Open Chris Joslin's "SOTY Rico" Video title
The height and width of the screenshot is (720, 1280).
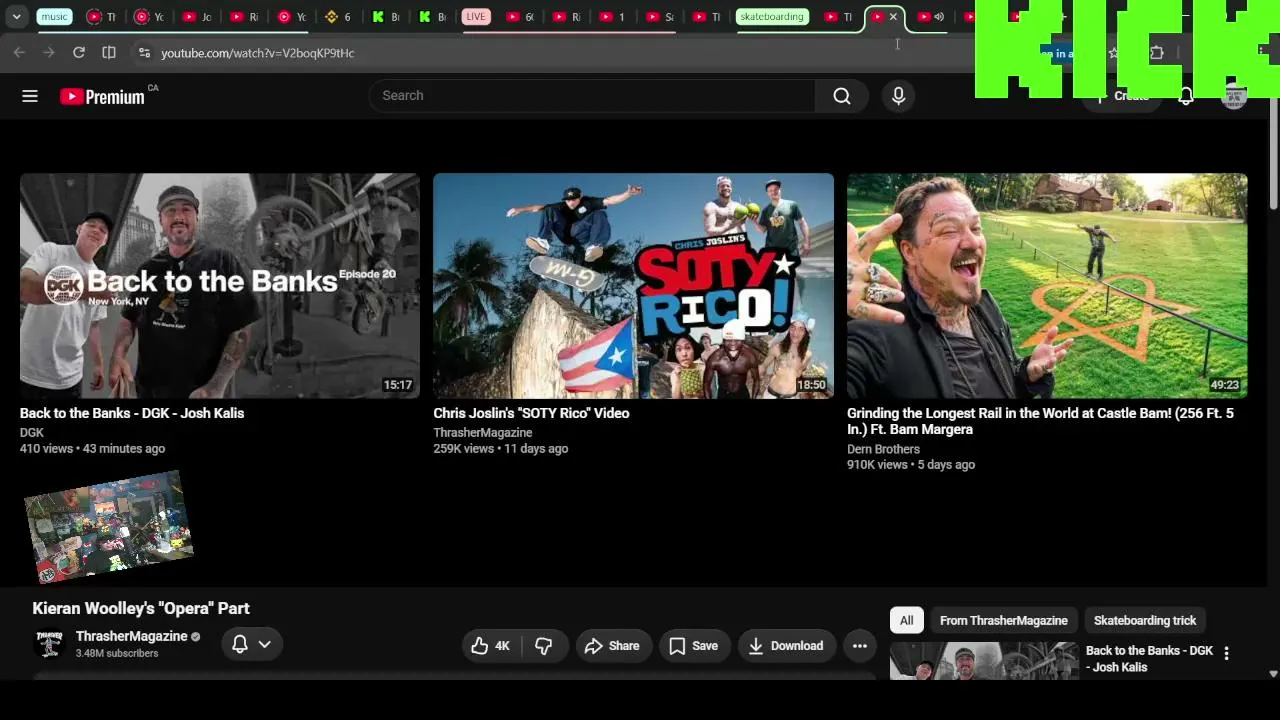point(531,413)
